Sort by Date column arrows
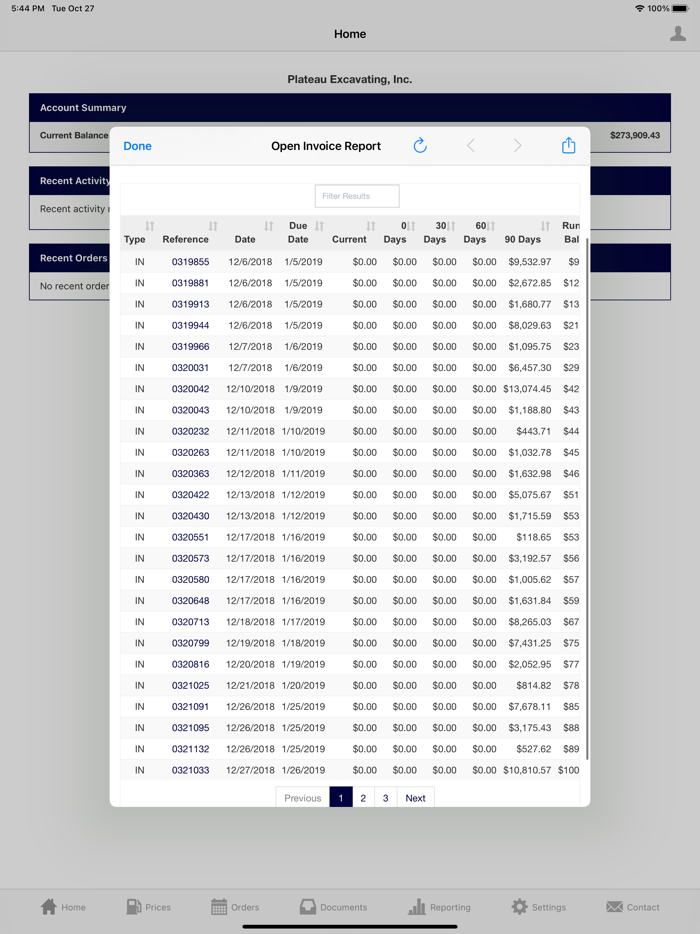The image size is (700, 934). [x=269, y=226]
